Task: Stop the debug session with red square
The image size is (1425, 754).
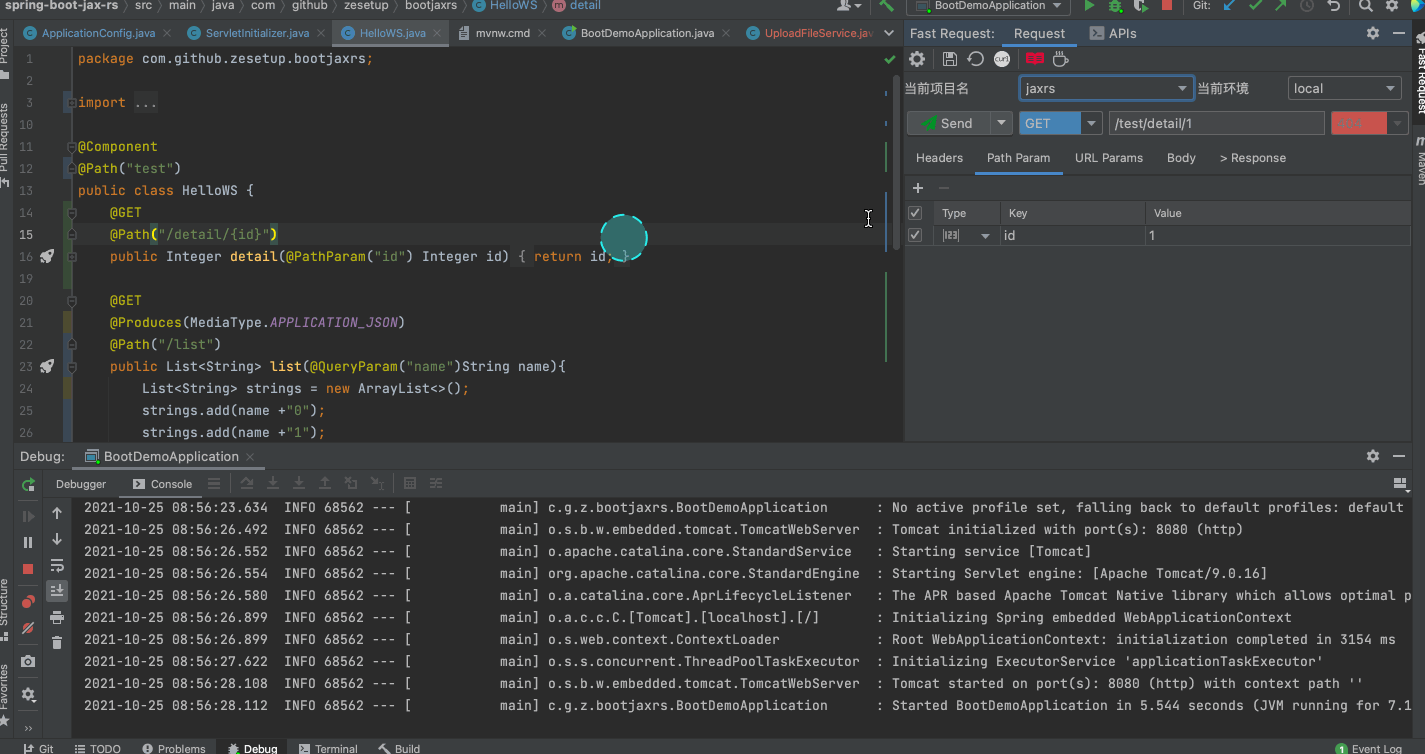Action: [28, 568]
